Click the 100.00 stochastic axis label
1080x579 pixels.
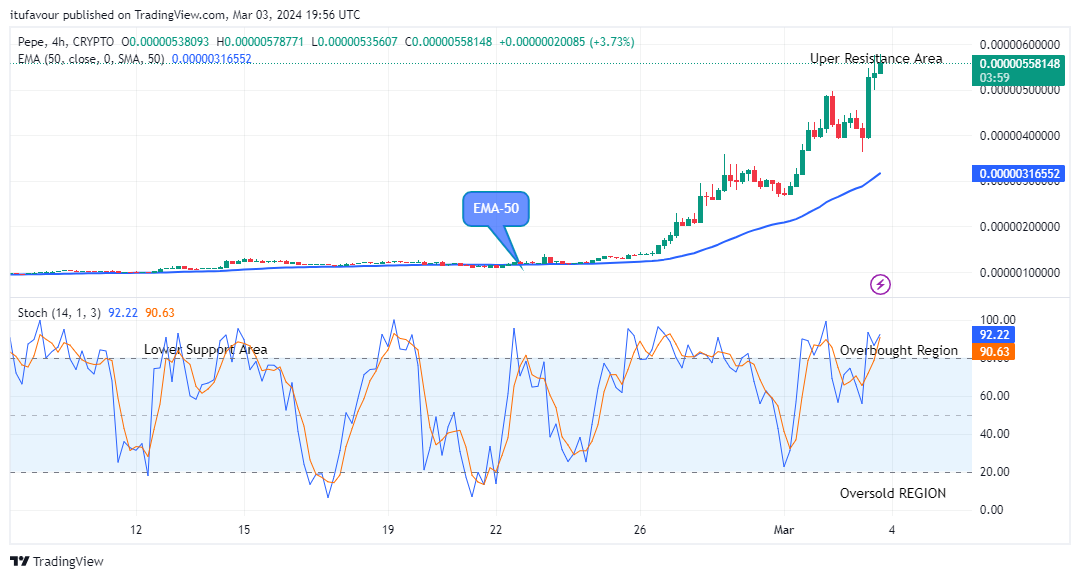(x=997, y=319)
